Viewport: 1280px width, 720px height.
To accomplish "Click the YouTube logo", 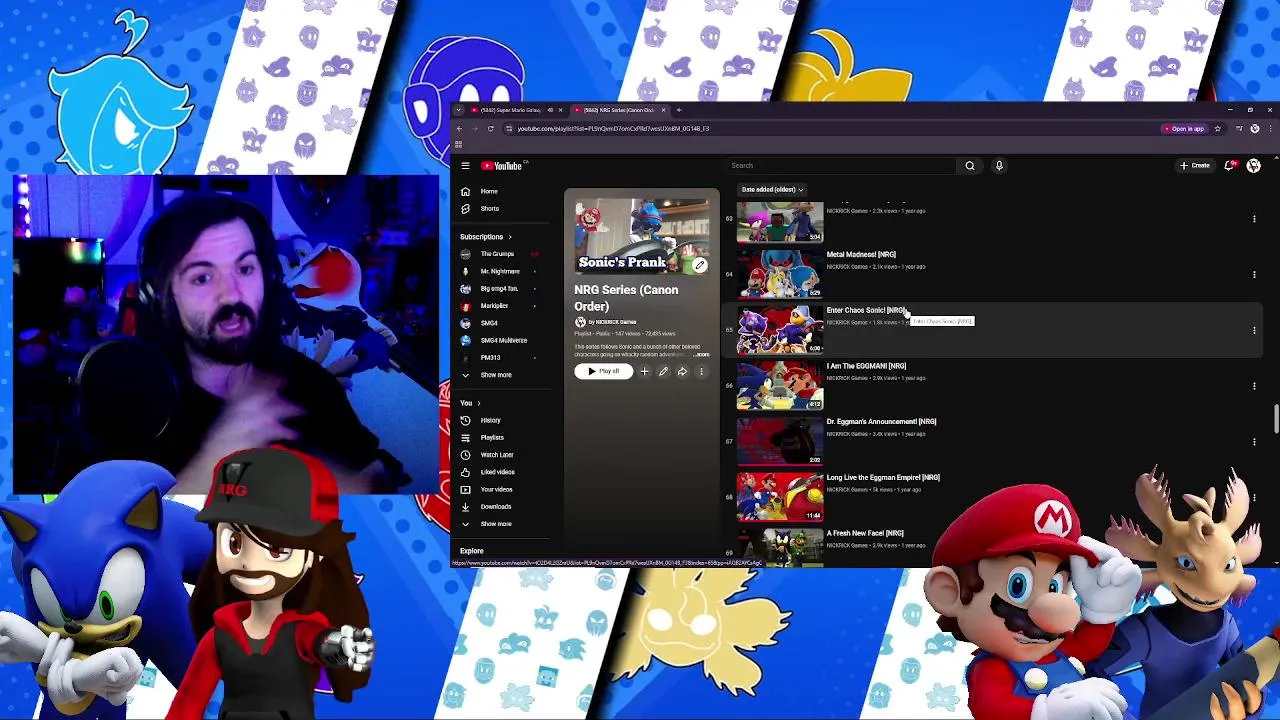I will [503, 166].
